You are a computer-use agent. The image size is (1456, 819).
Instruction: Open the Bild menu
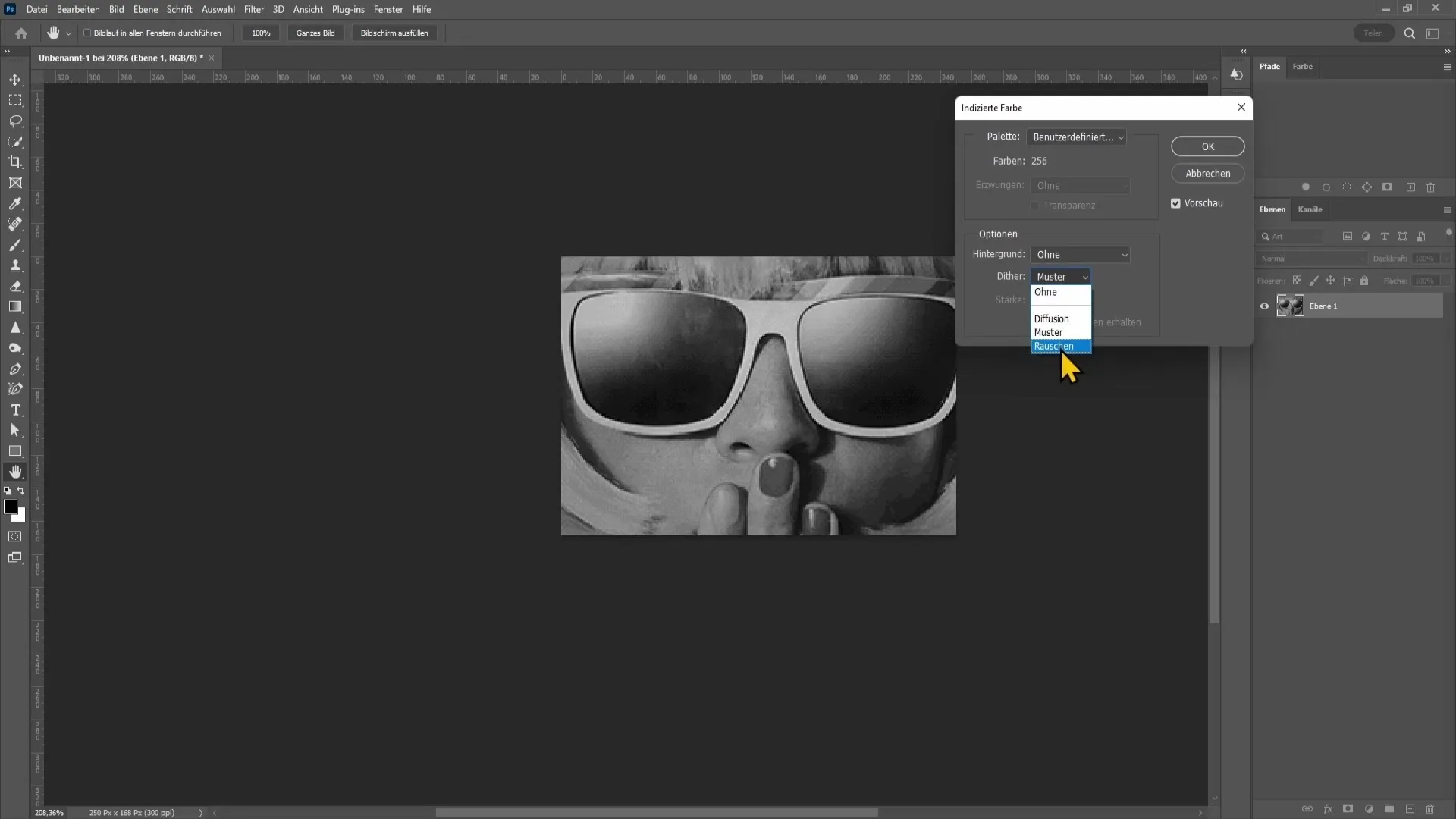tap(116, 10)
